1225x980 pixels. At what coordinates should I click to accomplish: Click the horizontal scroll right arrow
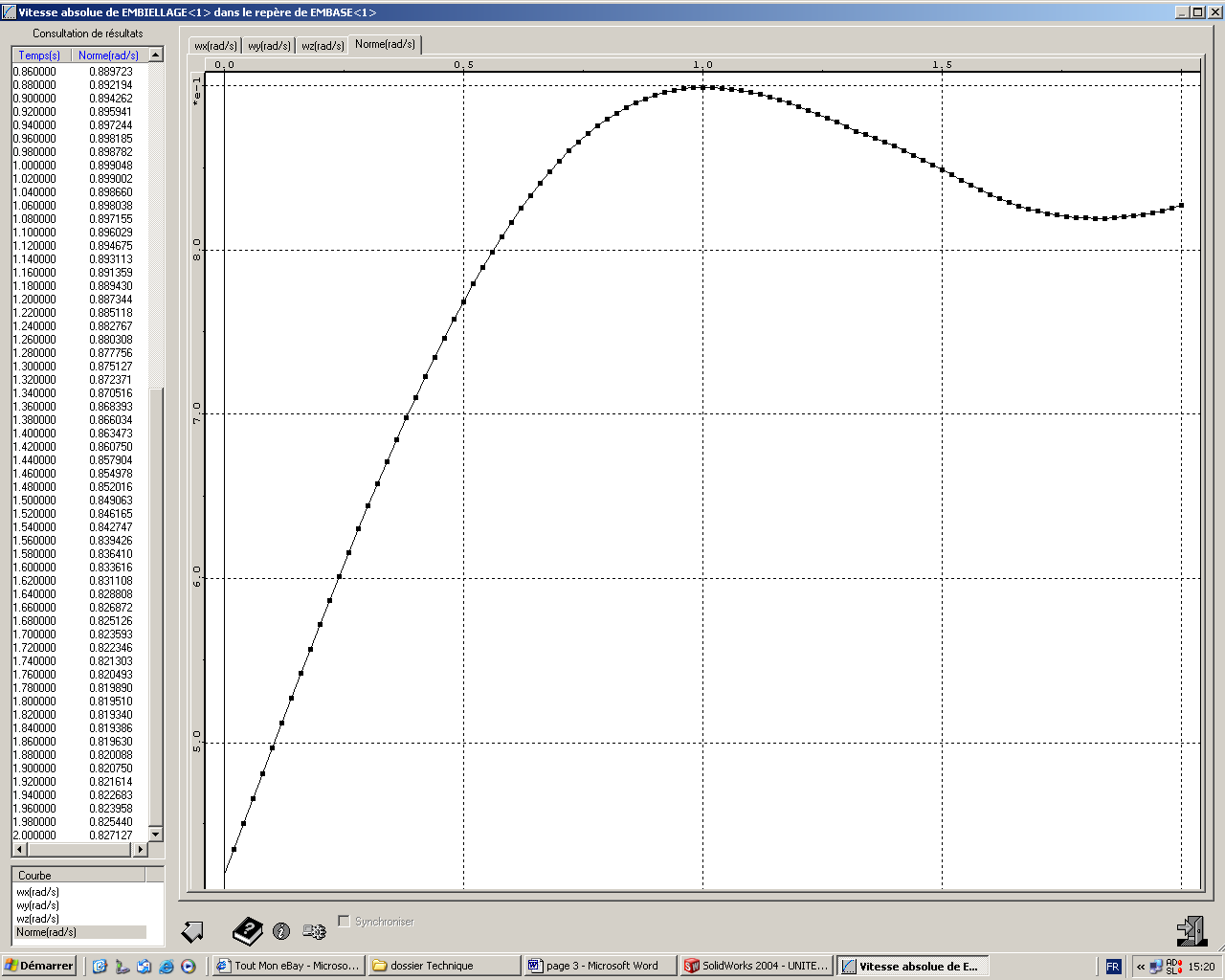click(x=141, y=849)
